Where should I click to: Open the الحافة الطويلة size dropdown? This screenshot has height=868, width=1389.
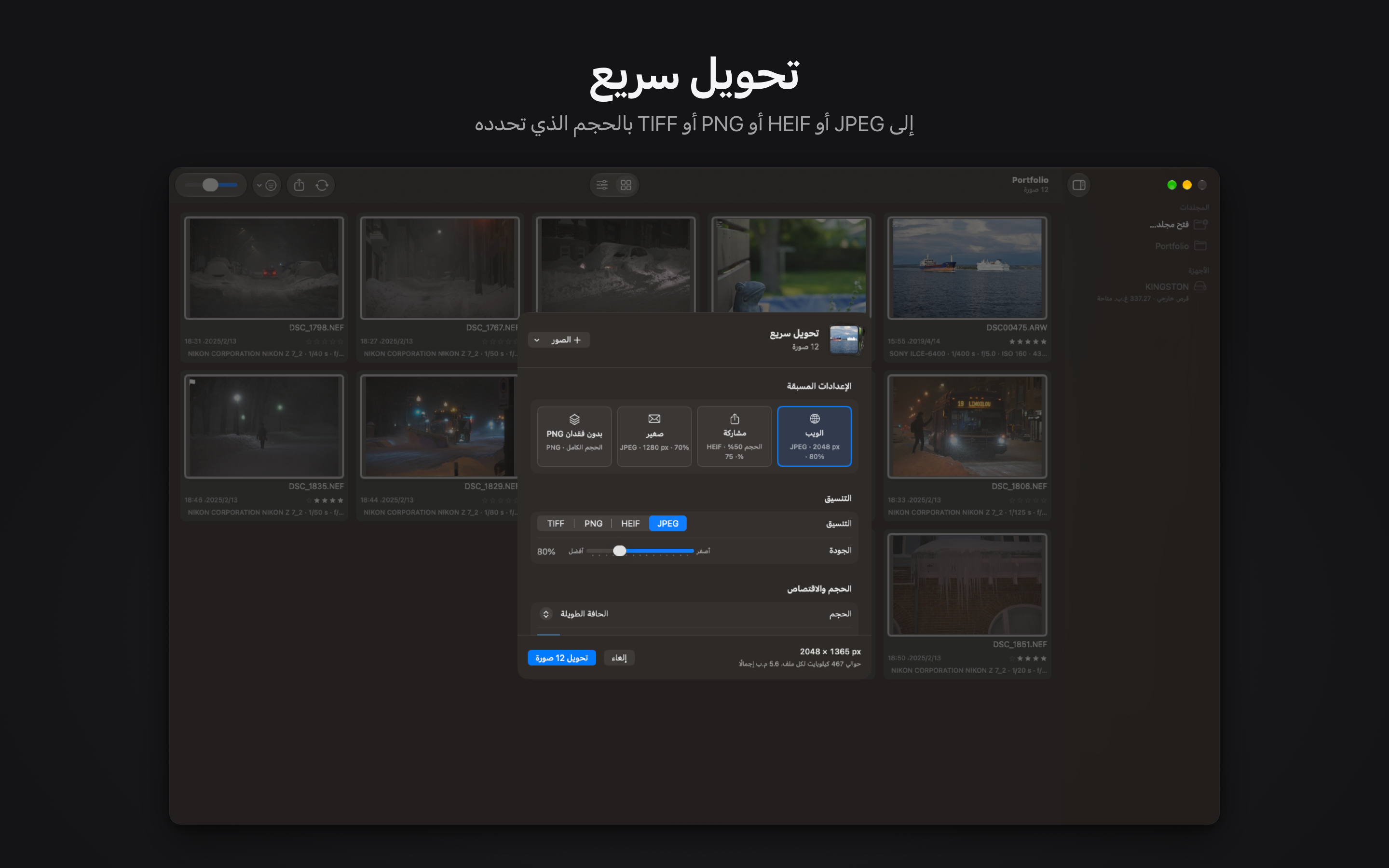(574, 614)
